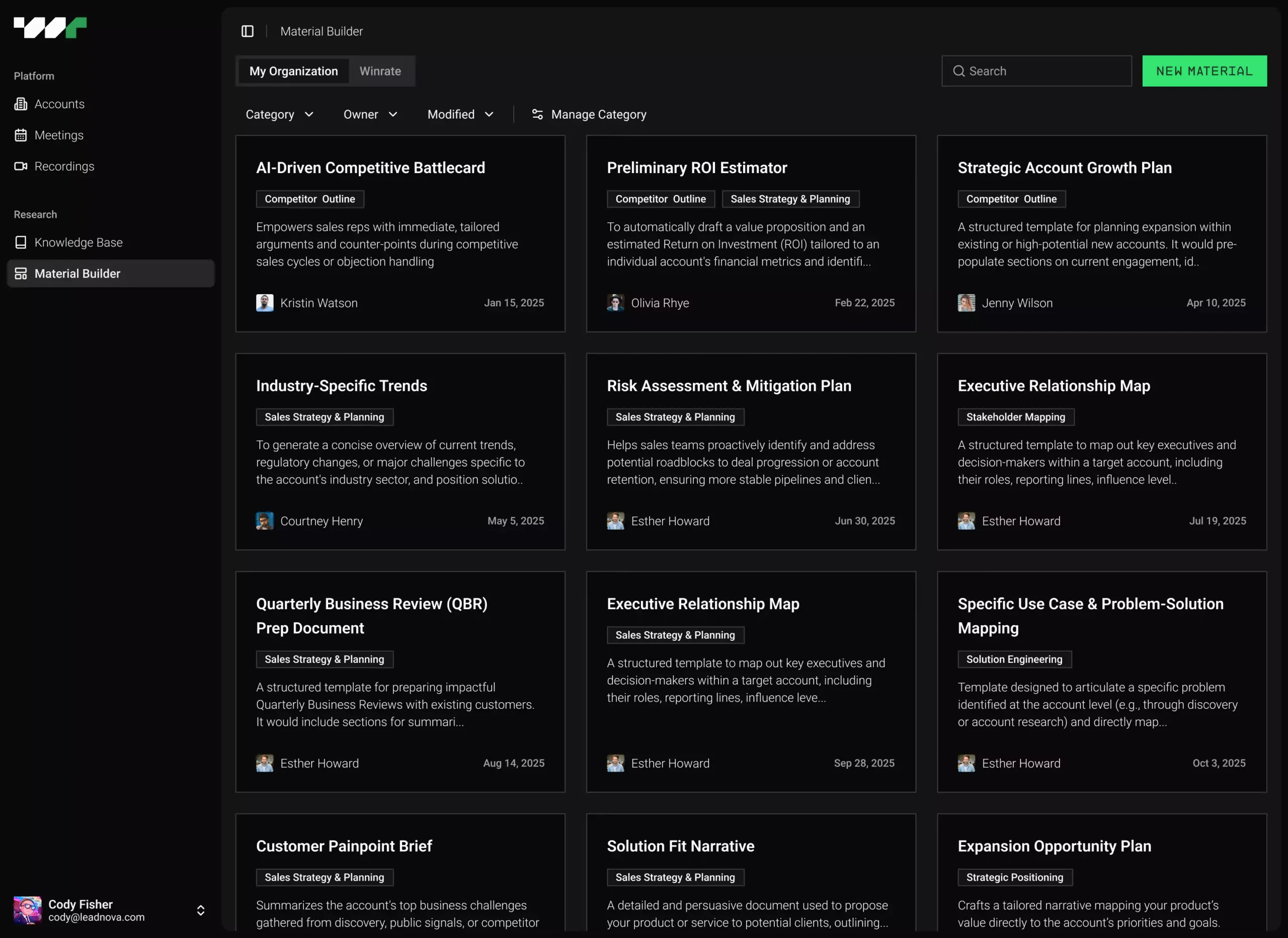
Task: Click the Stakeholder Mapping tag
Action: coord(1015,417)
